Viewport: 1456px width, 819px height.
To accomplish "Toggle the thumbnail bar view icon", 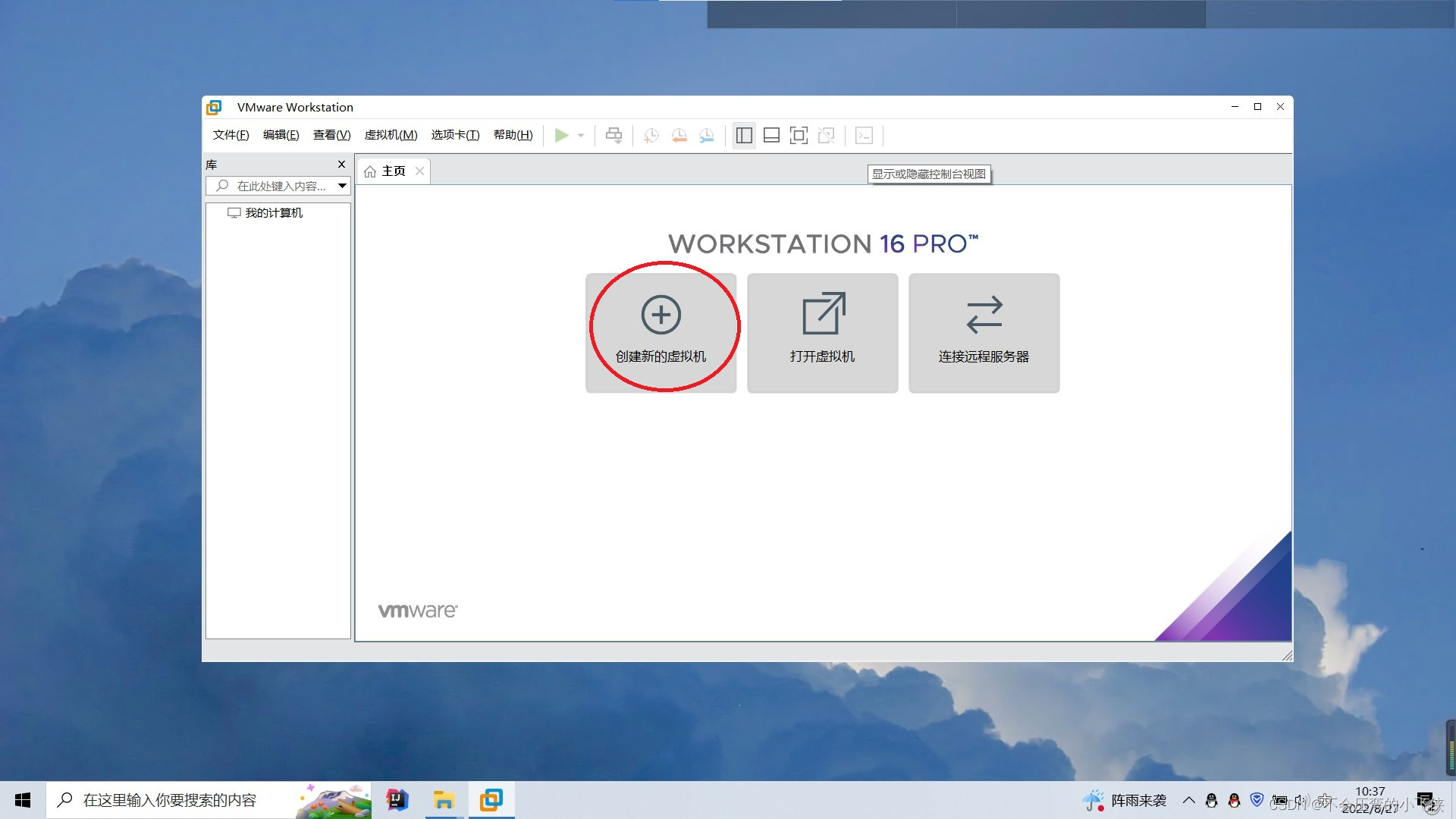I will pos(771,136).
